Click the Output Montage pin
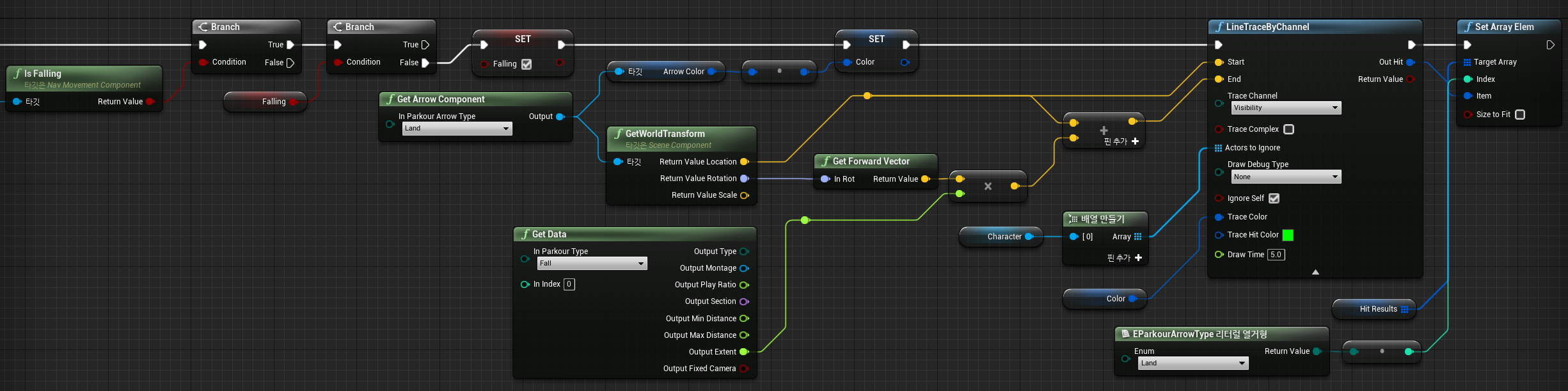Screen dimensions: 1568x391 (x=744, y=268)
